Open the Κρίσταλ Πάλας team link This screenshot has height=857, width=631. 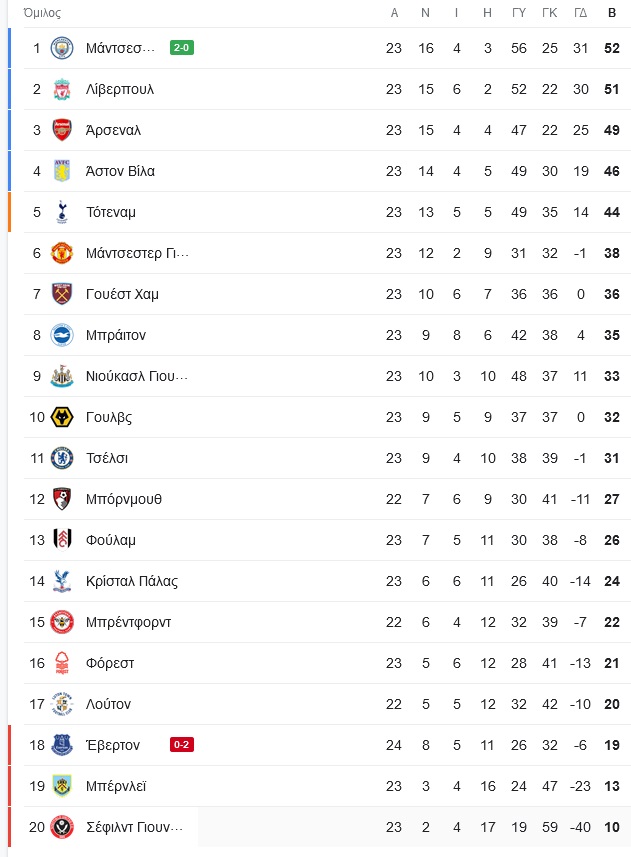point(132,581)
